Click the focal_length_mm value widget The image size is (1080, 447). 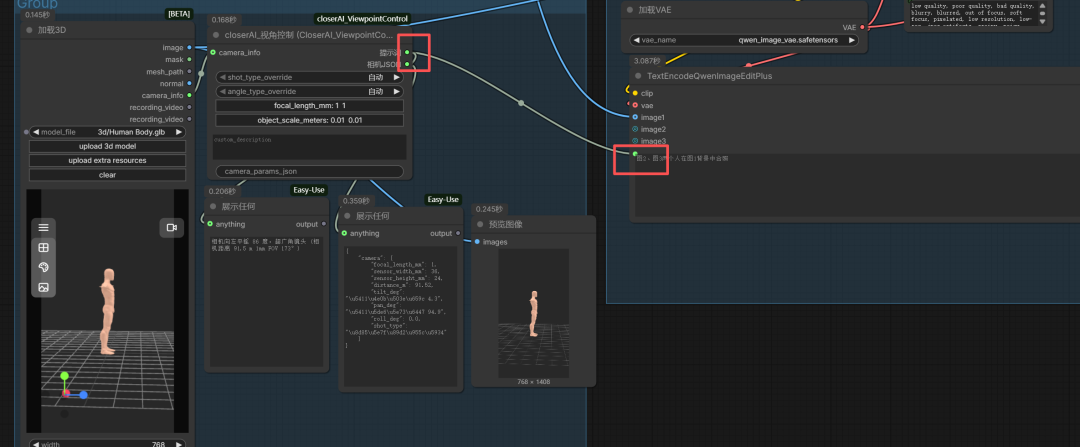[x=309, y=106]
